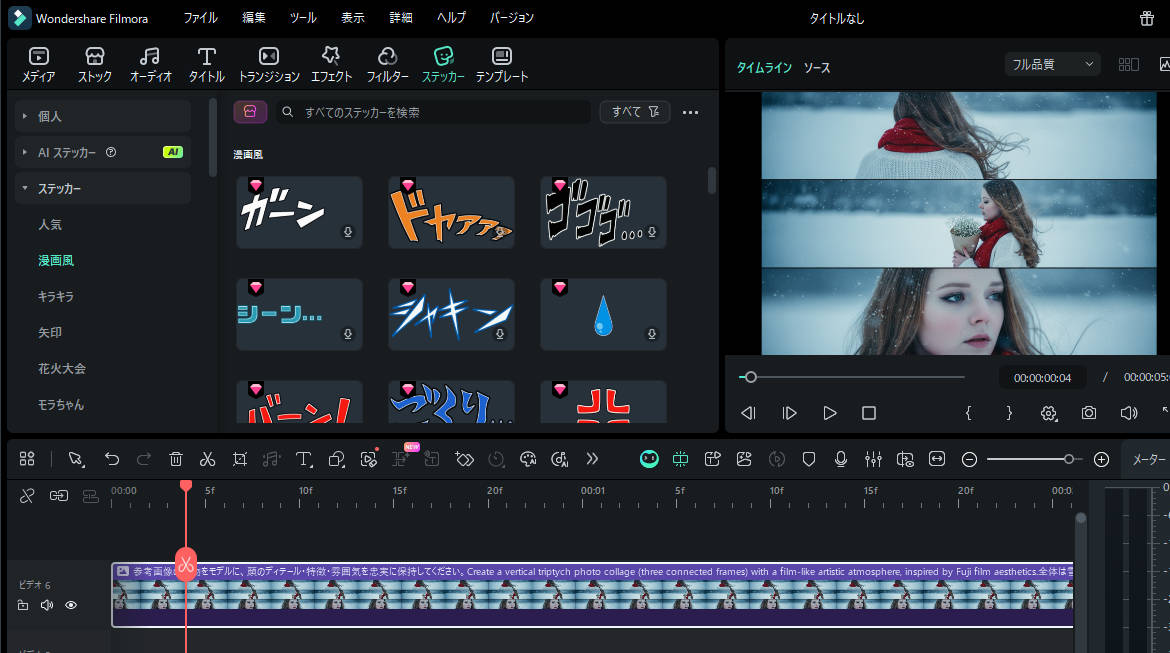1170x653 pixels.
Task: Hide the ビデオ 6 track with the eye toggle
Action: coord(70,605)
